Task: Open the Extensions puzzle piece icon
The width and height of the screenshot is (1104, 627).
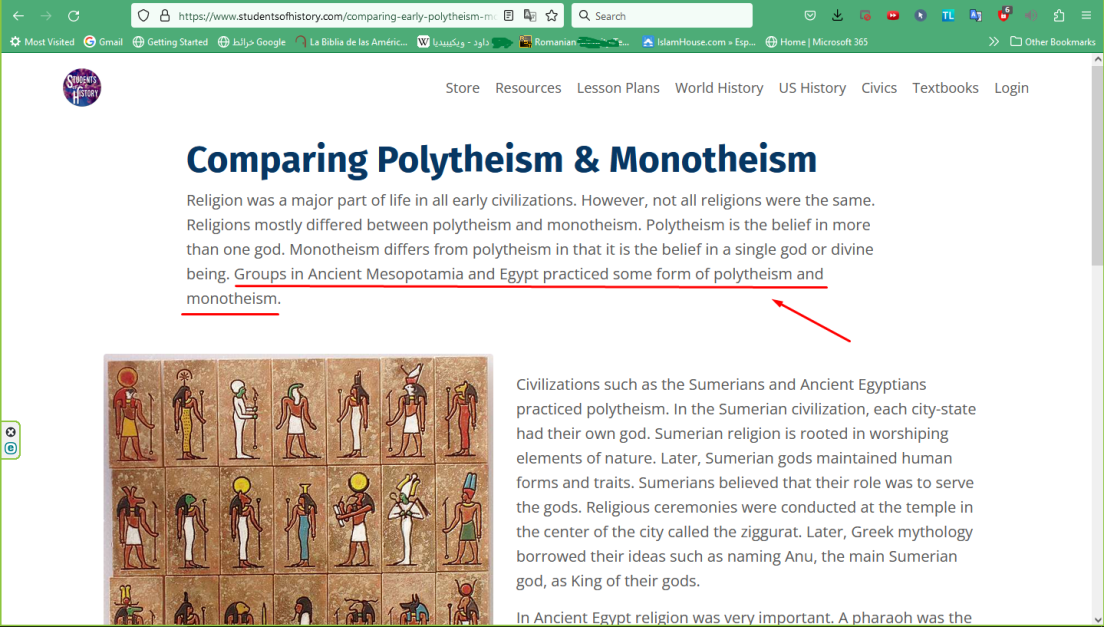Action: tap(1059, 15)
